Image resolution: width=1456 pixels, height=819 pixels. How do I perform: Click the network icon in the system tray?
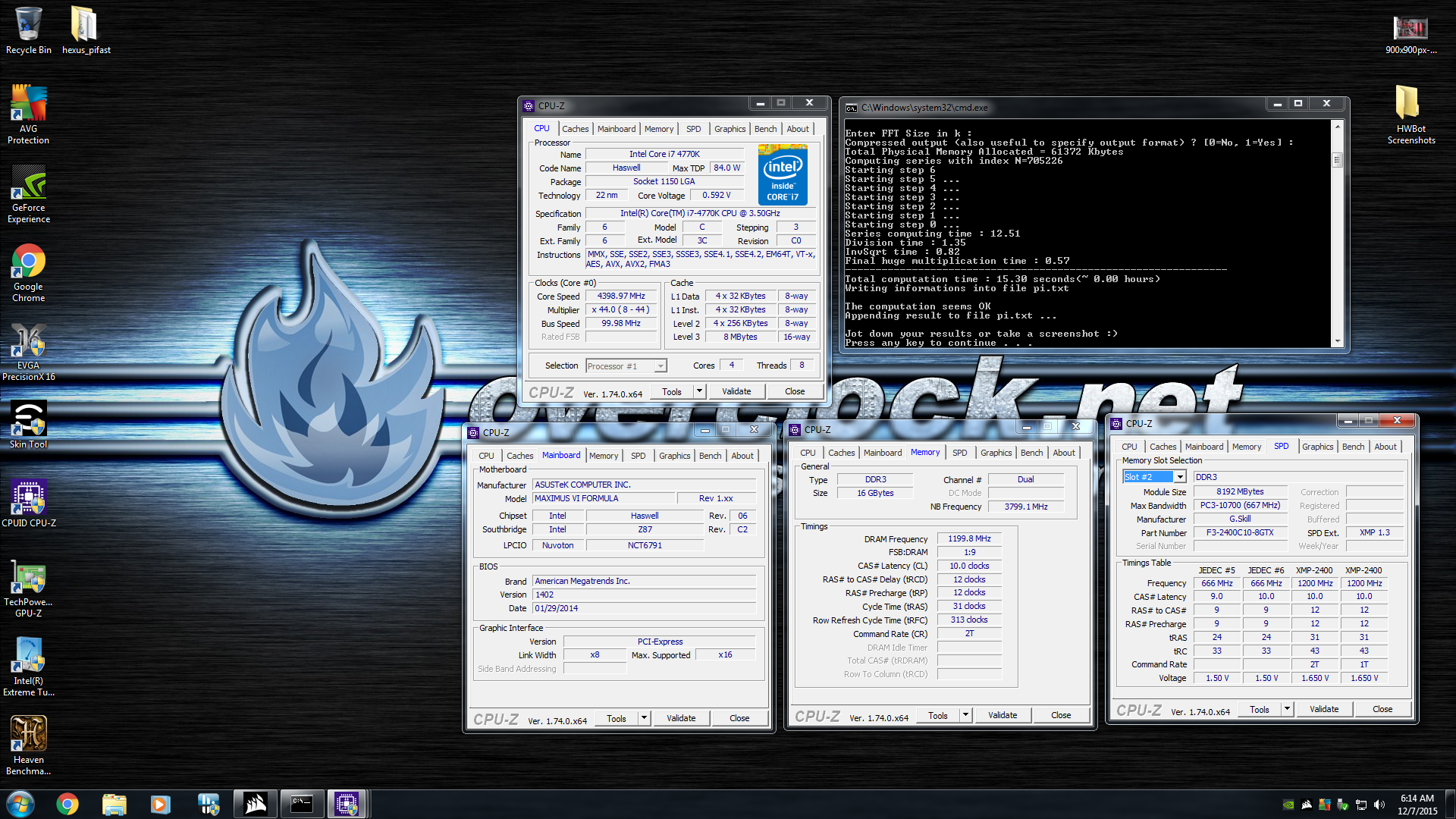coord(1361,805)
